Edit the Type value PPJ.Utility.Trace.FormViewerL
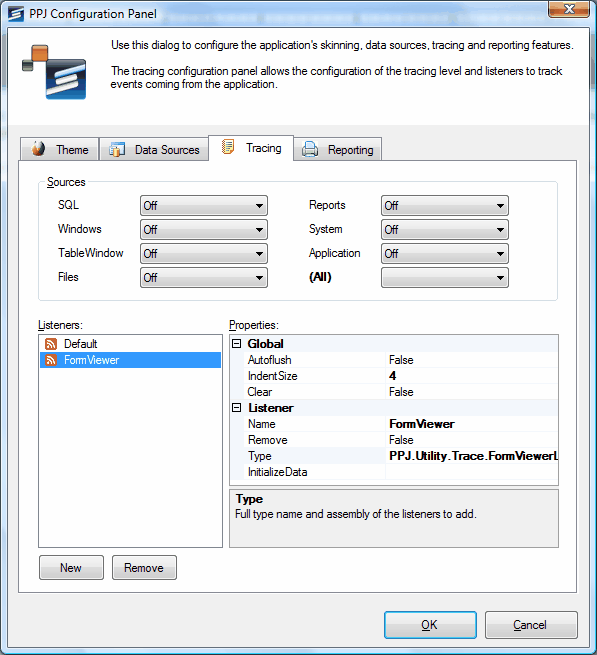The image size is (597, 655). (x=471, y=456)
